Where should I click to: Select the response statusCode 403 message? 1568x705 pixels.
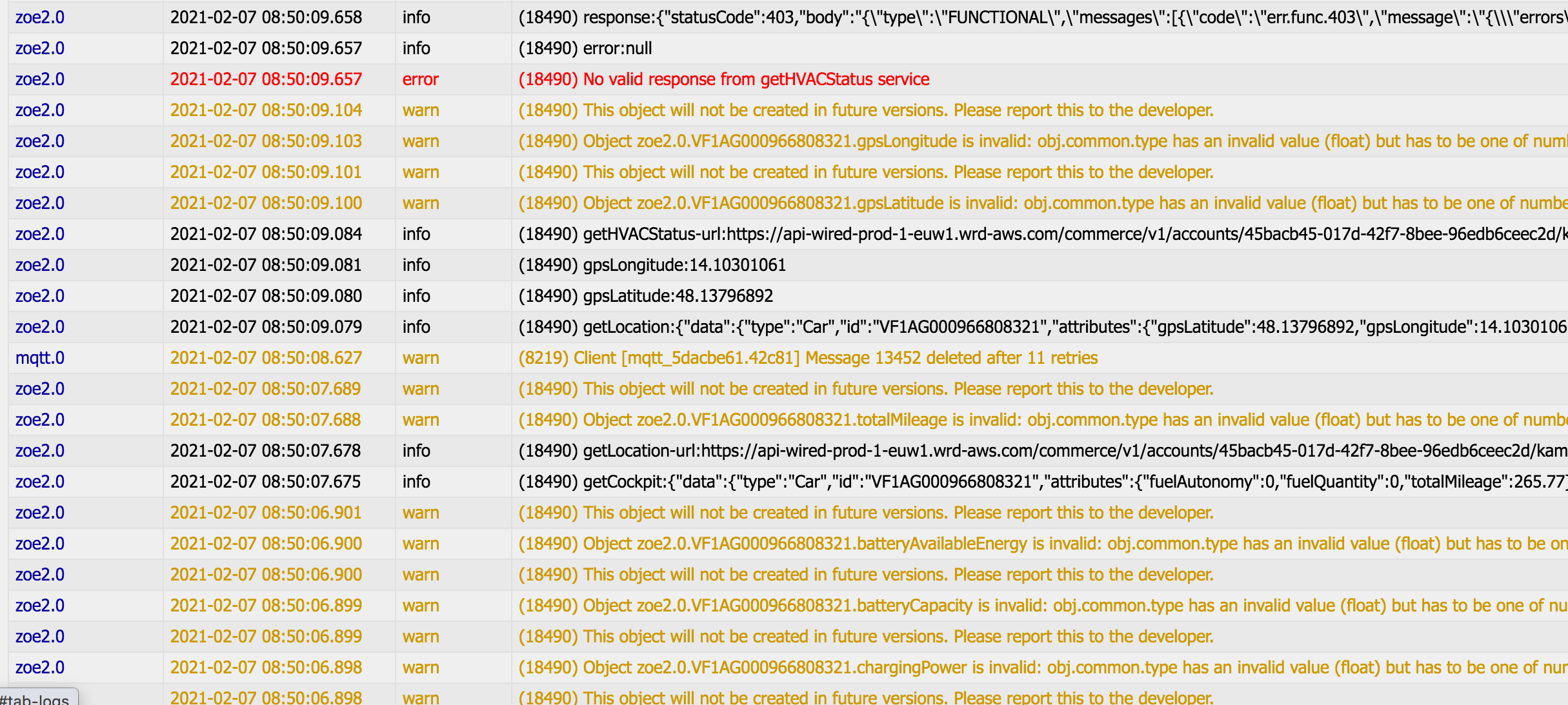tap(1043, 17)
